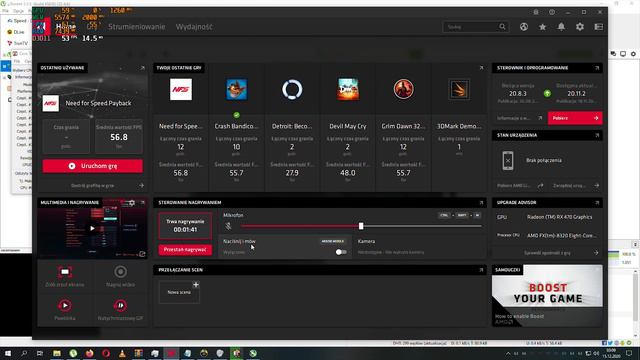The width and height of the screenshot is (640, 360).
Task: Expand the Sterowanie Nagrywaniem panel
Action: pyautogui.click(x=481, y=202)
